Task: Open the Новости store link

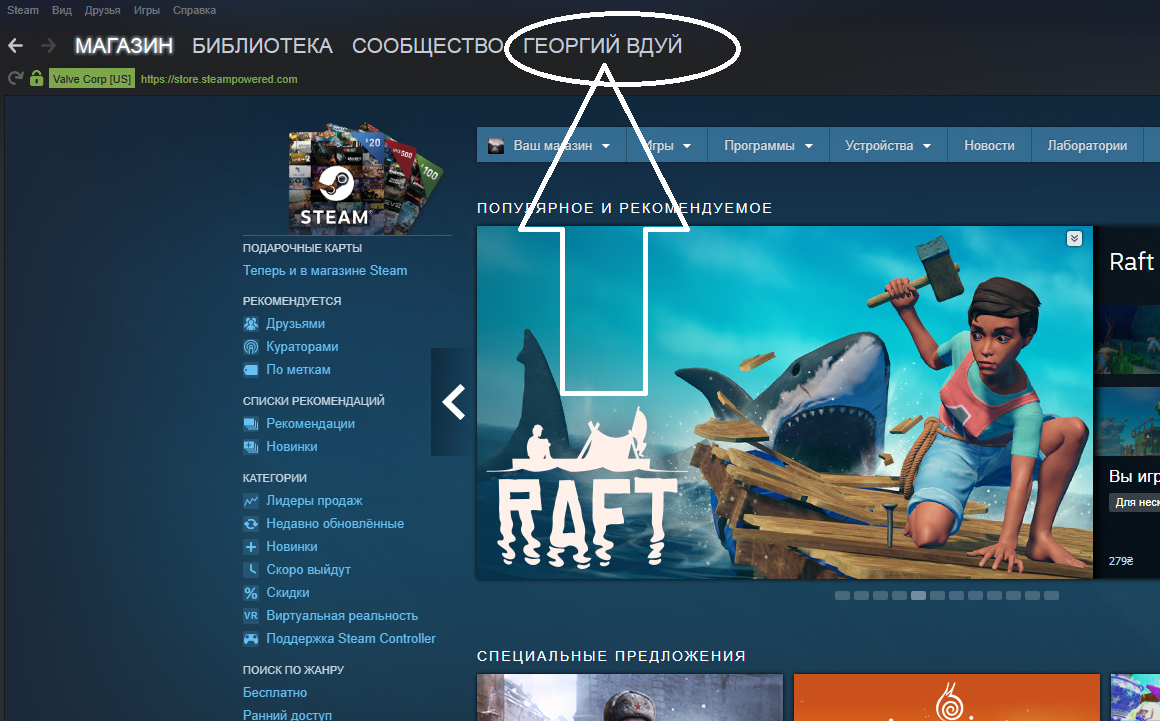Action: point(989,146)
